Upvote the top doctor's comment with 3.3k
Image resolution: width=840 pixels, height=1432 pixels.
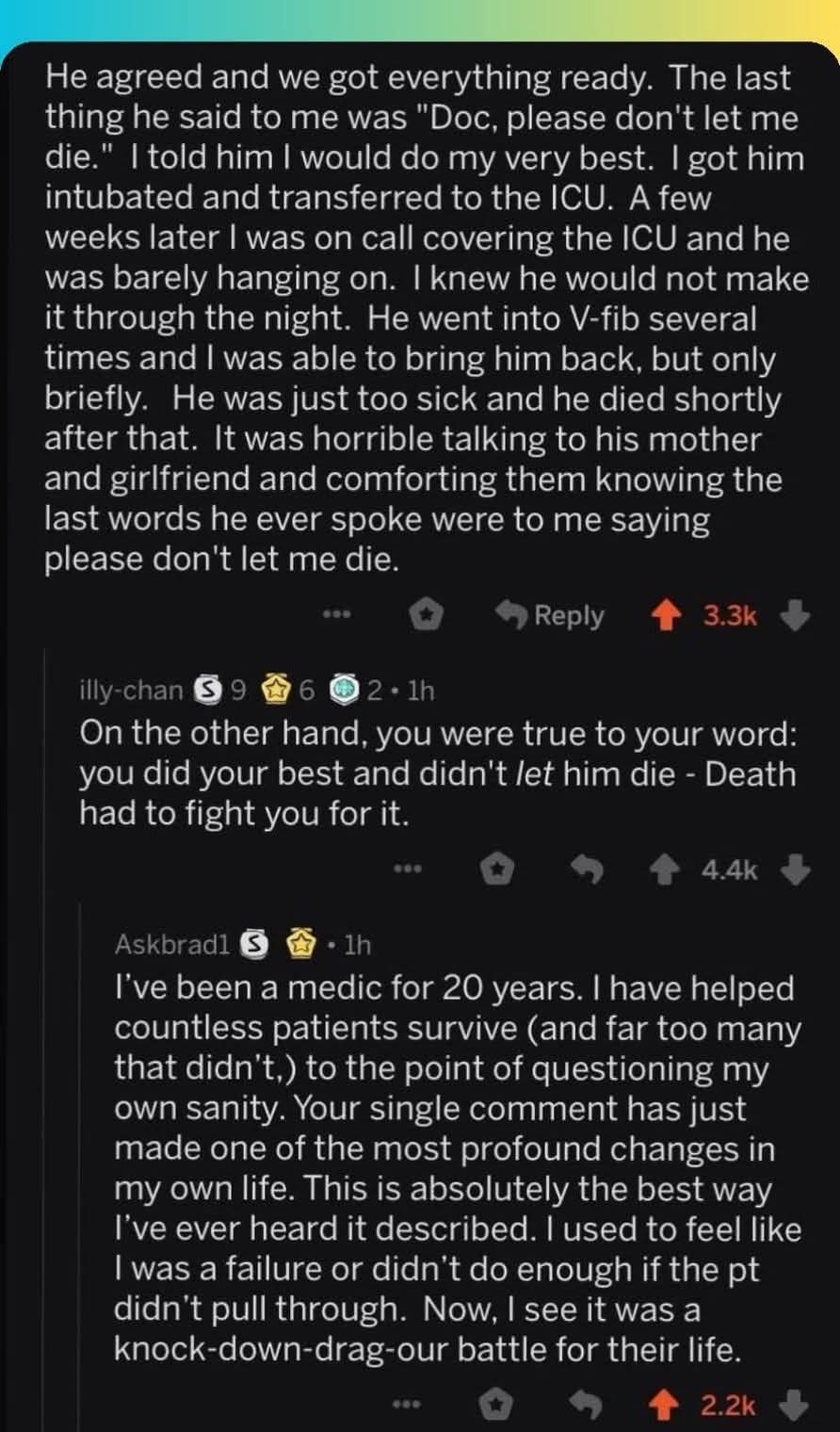(x=668, y=616)
